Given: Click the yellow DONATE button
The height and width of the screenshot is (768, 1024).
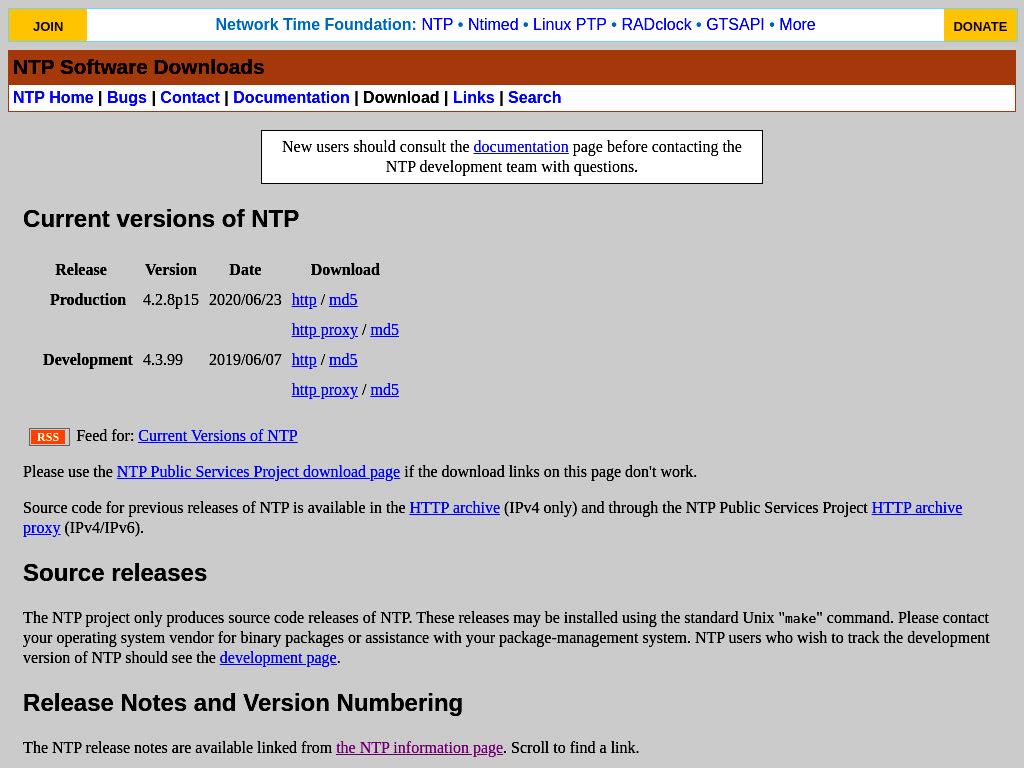Looking at the screenshot, I should tap(980, 25).
